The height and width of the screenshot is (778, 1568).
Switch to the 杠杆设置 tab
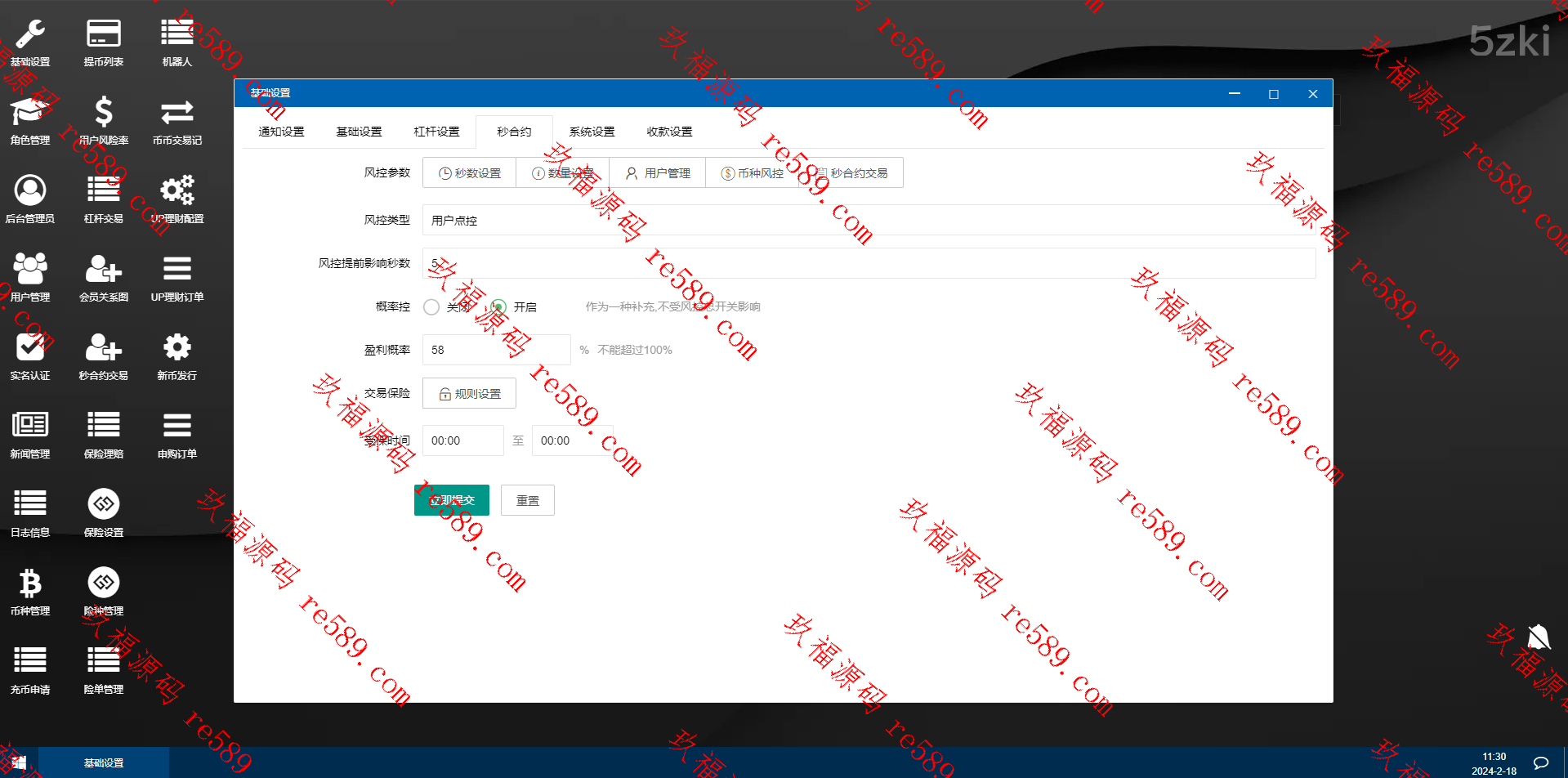click(436, 132)
